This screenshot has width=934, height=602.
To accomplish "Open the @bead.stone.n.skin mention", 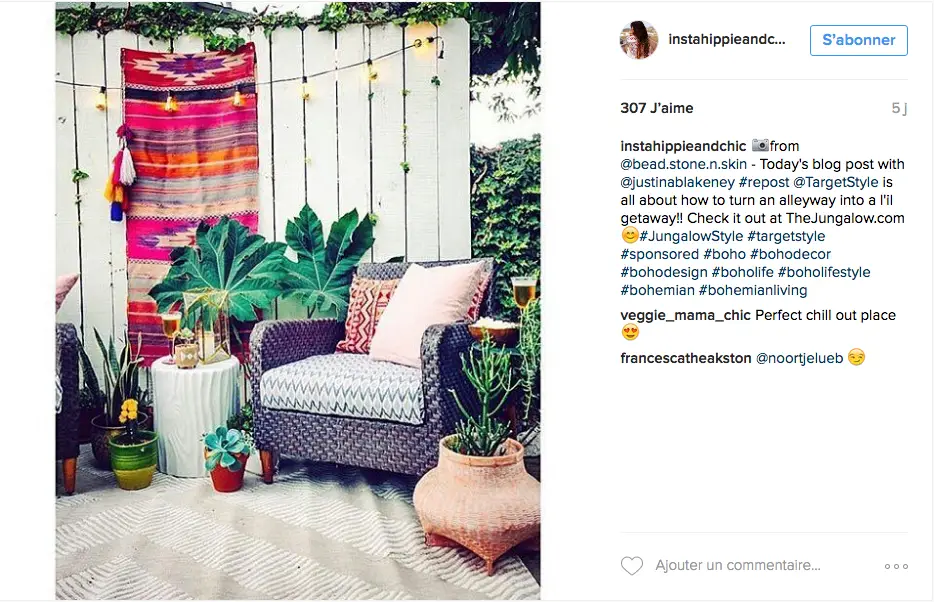I will (683, 164).
